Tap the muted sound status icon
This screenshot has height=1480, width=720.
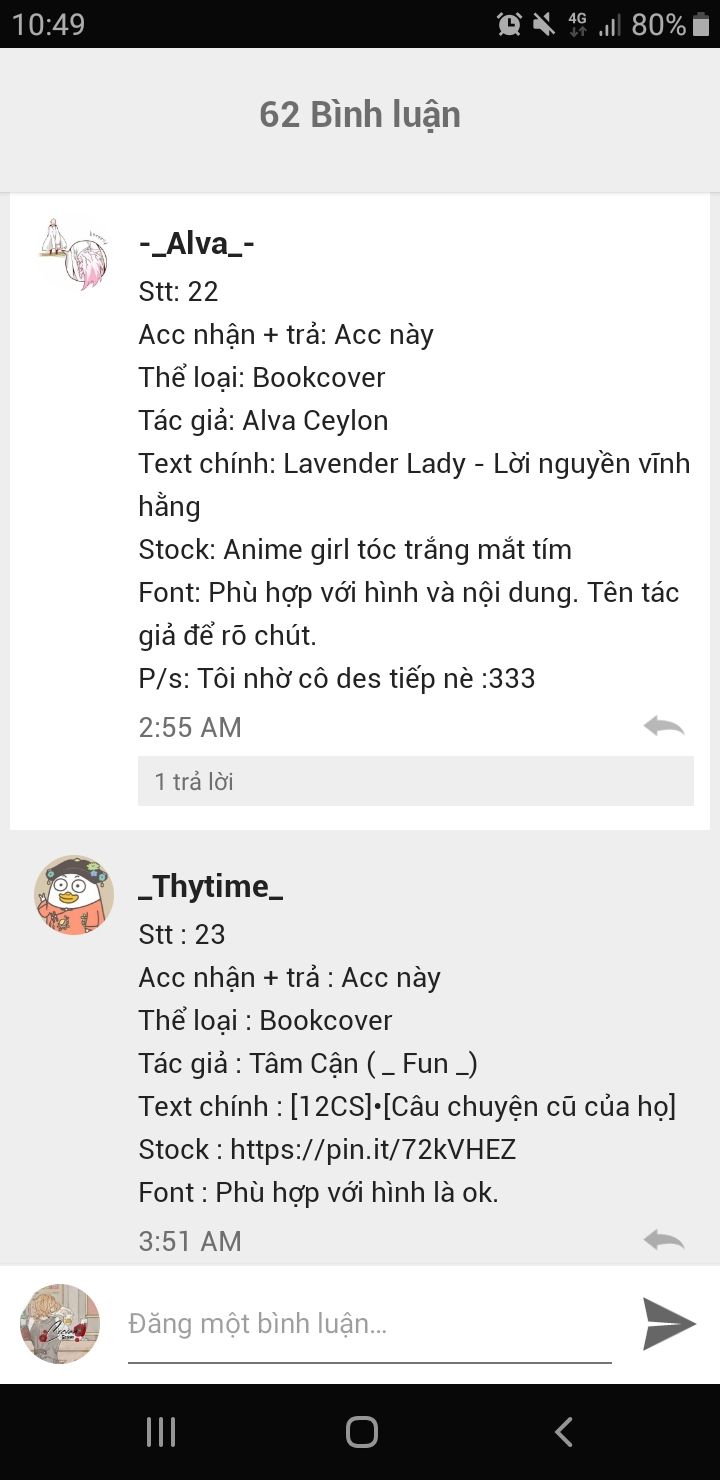544,24
